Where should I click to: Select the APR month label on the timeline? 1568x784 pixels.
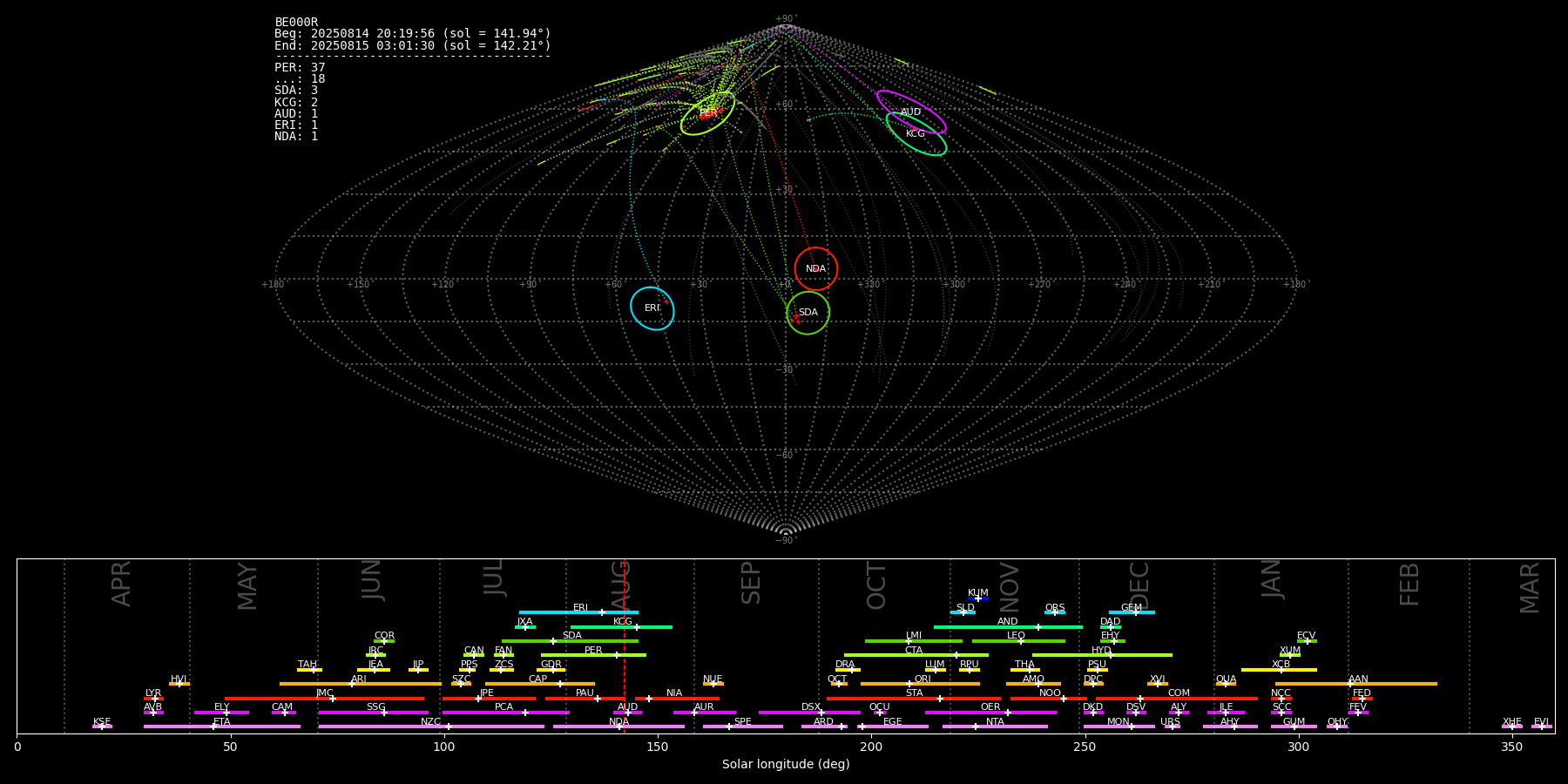pos(121,584)
